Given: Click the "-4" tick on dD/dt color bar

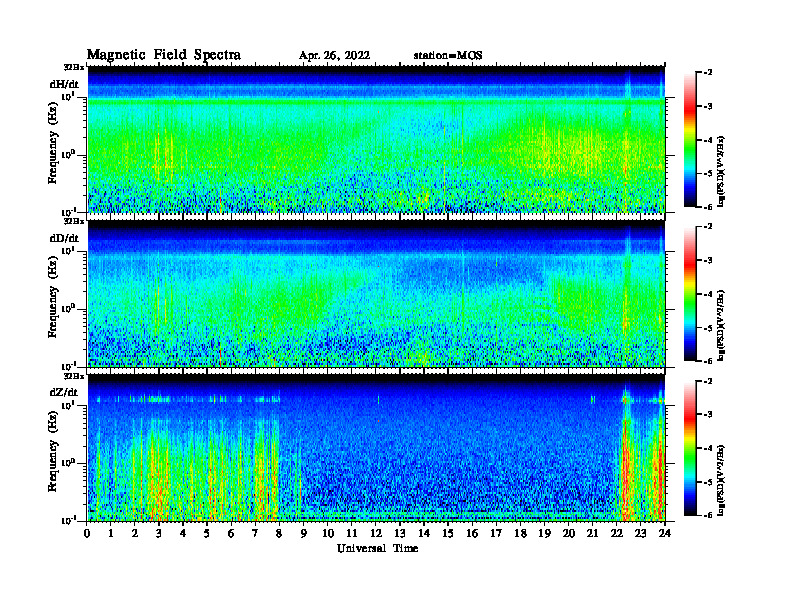Looking at the screenshot, I should pyautogui.click(x=707, y=294).
